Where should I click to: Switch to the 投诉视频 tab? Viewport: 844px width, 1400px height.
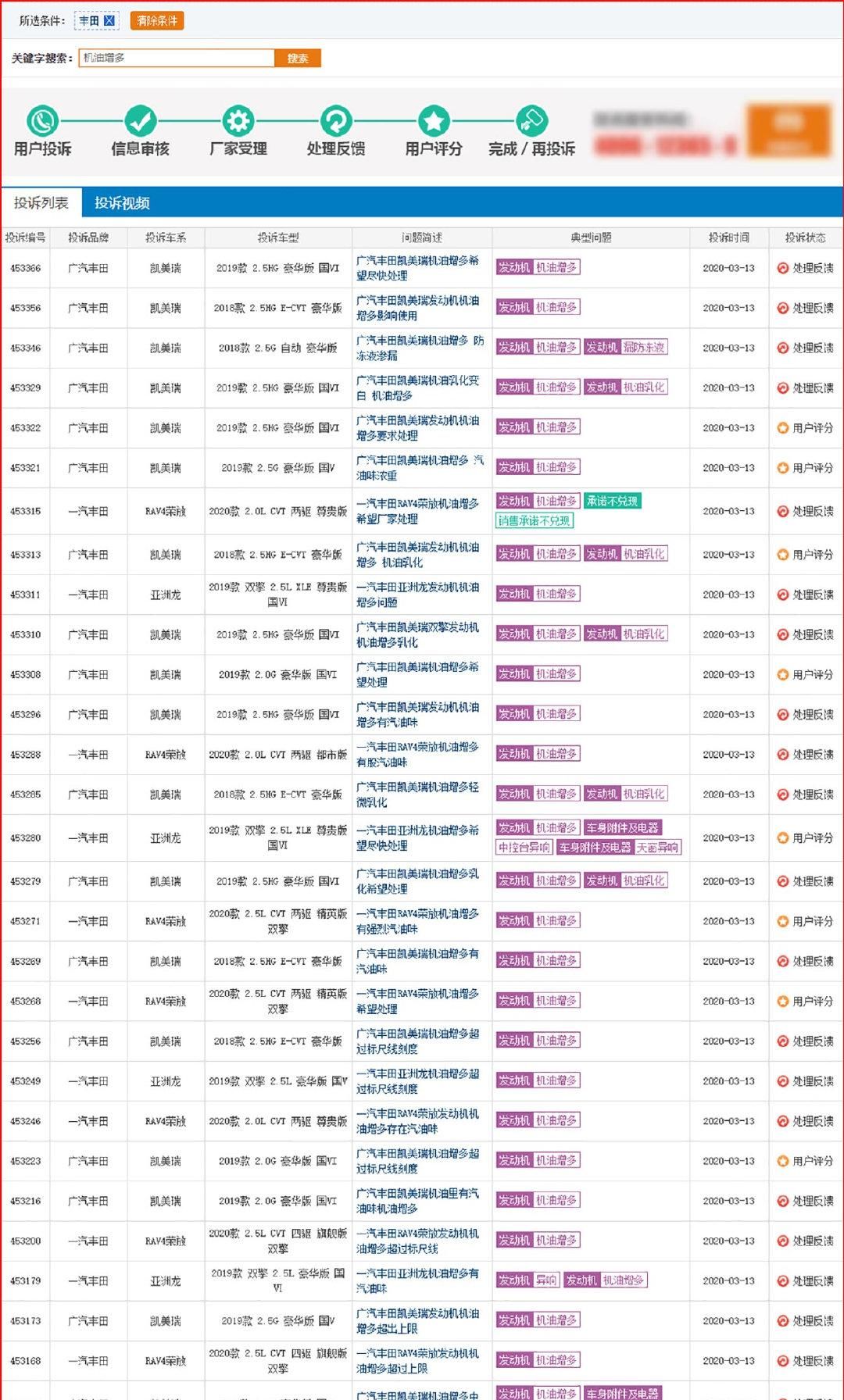click(x=122, y=203)
